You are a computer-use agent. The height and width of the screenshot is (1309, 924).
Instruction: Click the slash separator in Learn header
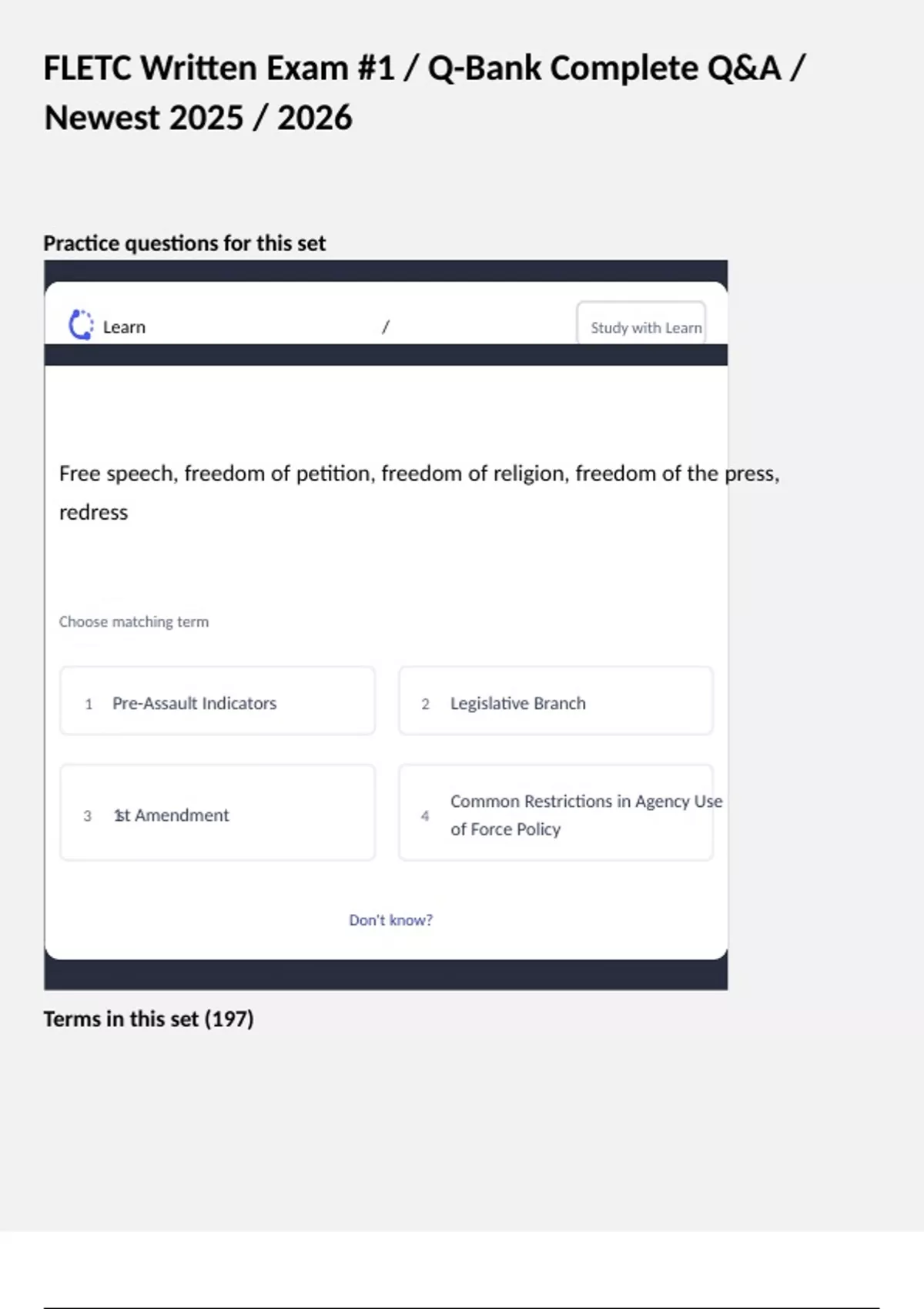[x=386, y=327]
